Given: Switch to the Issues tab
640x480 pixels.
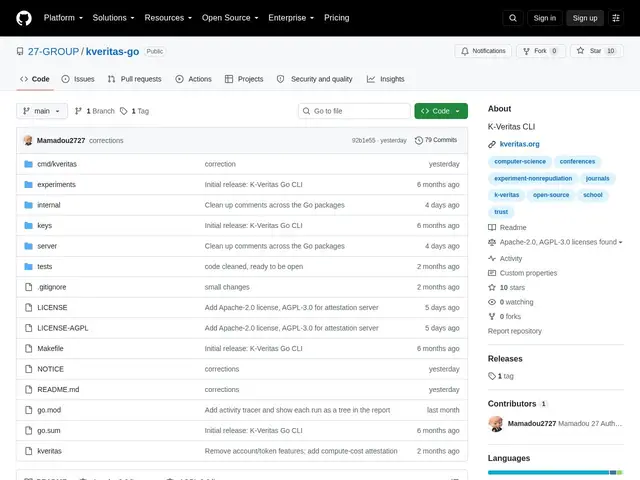Looking at the screenshot, I should pyautogui.click(x=78, y=79).
